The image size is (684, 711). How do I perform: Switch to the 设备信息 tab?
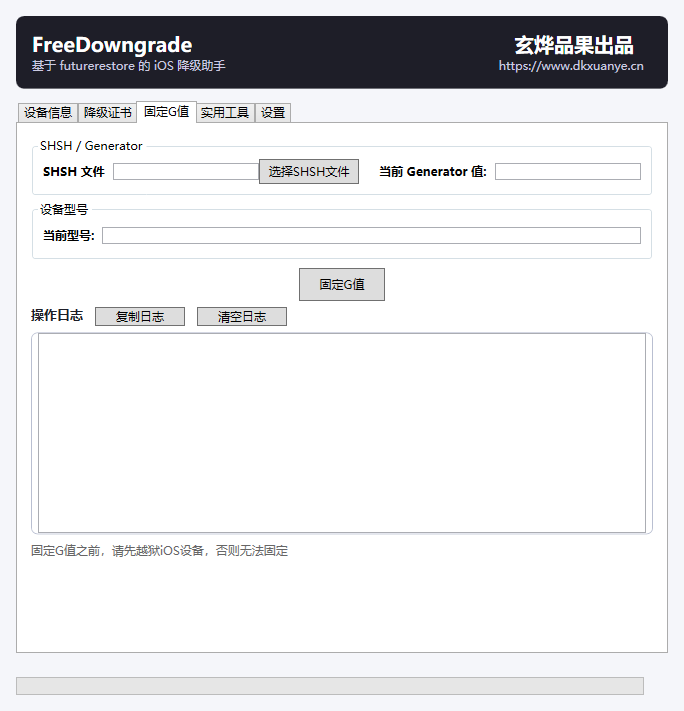[x=48, y=112]
